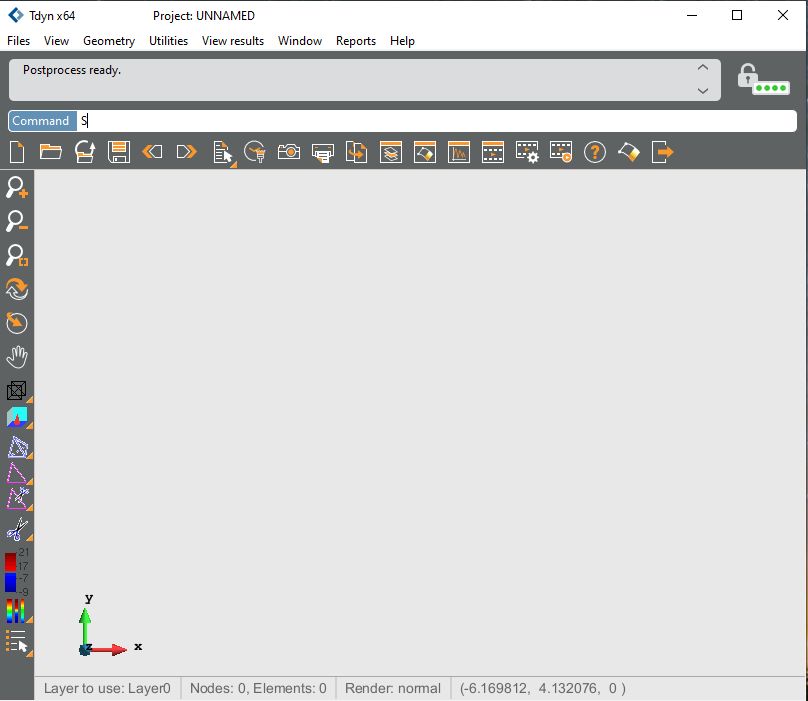Click the Zoom in magnifier
Viewport: 808px width, 701px height.
click(17, 187)
